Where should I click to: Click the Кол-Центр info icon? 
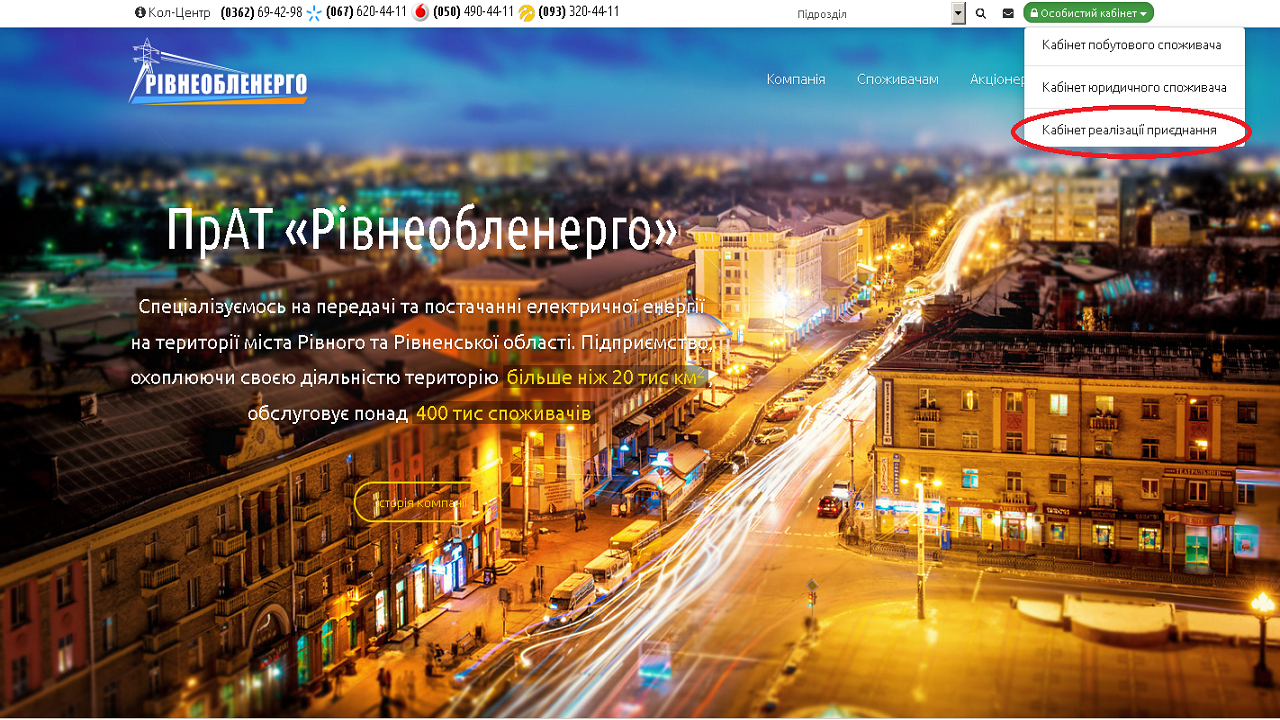point(140,13)
